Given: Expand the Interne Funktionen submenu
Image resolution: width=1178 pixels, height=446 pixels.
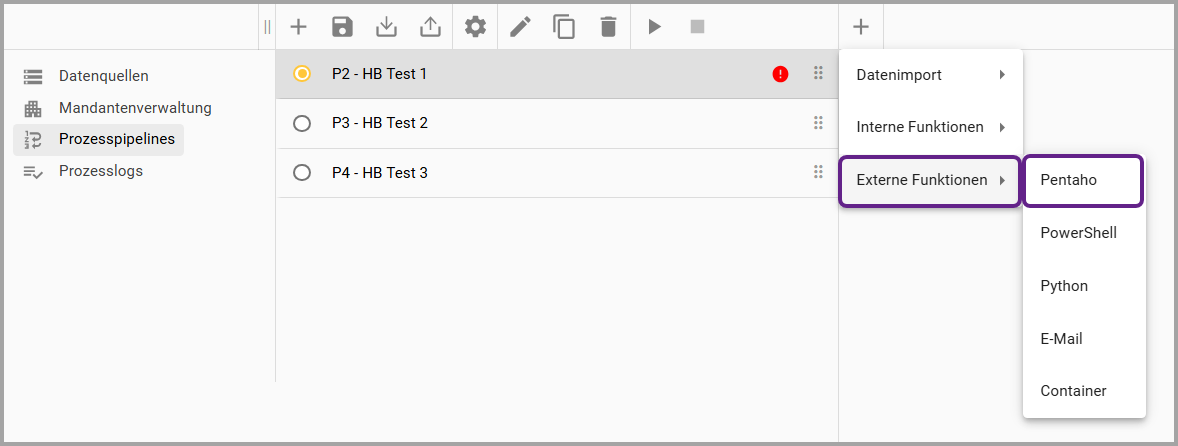Looking at the screenshot, I should (x=930, y=127).
